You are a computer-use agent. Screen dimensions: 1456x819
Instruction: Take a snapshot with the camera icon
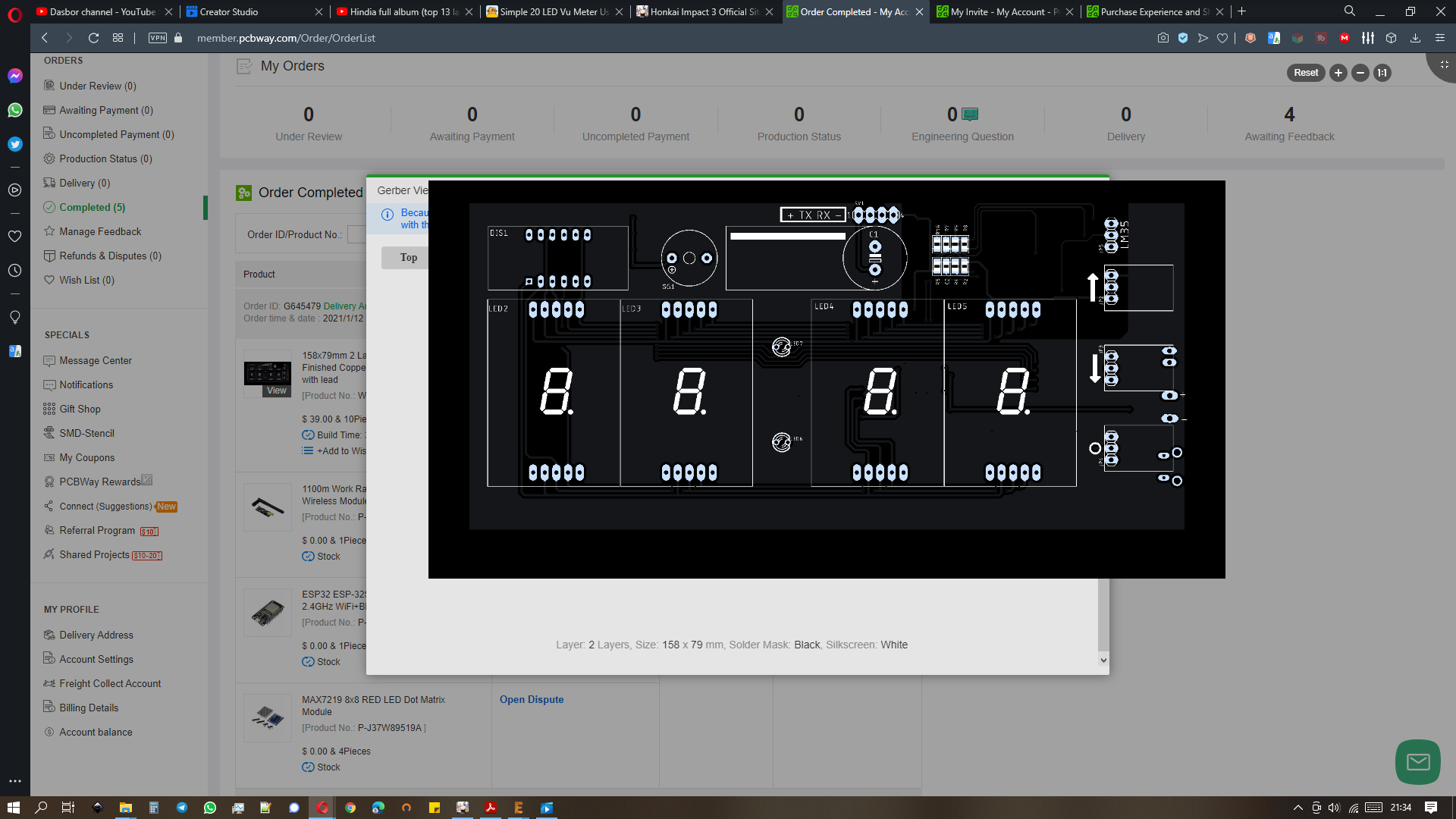pos(1163,38)
